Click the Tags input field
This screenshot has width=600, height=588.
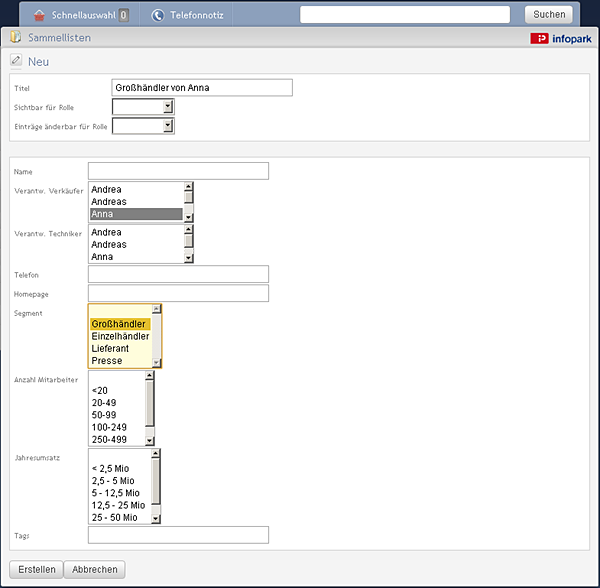(x=178, y=535)
